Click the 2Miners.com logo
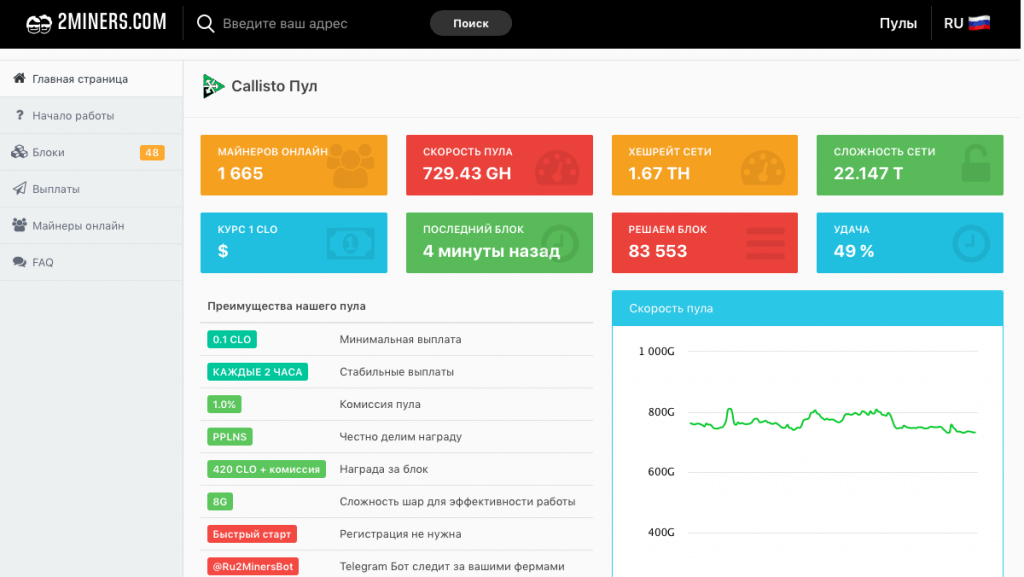1024x577 pixels. (96, 22)
